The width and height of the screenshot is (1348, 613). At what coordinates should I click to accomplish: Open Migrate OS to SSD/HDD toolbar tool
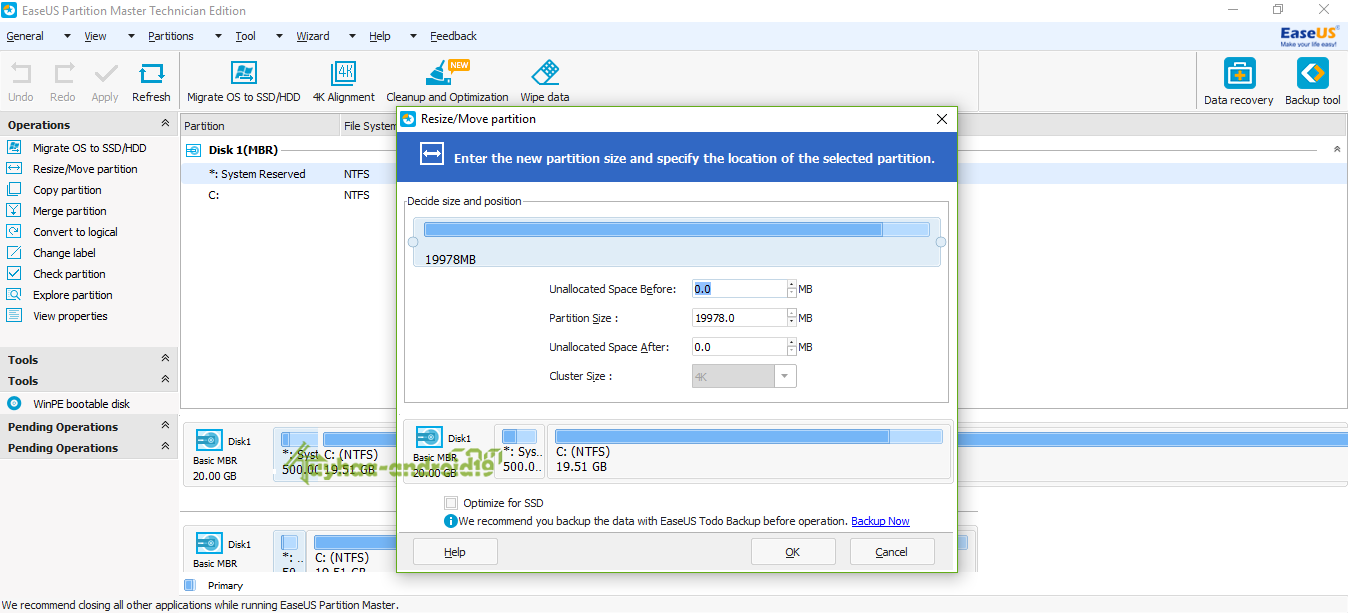pos(243,82)
